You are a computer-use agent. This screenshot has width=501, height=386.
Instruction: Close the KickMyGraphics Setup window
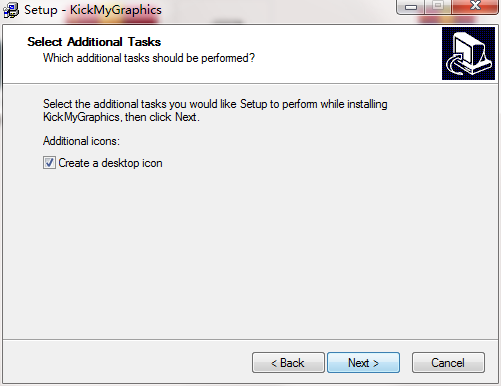(x=475, y=7)
